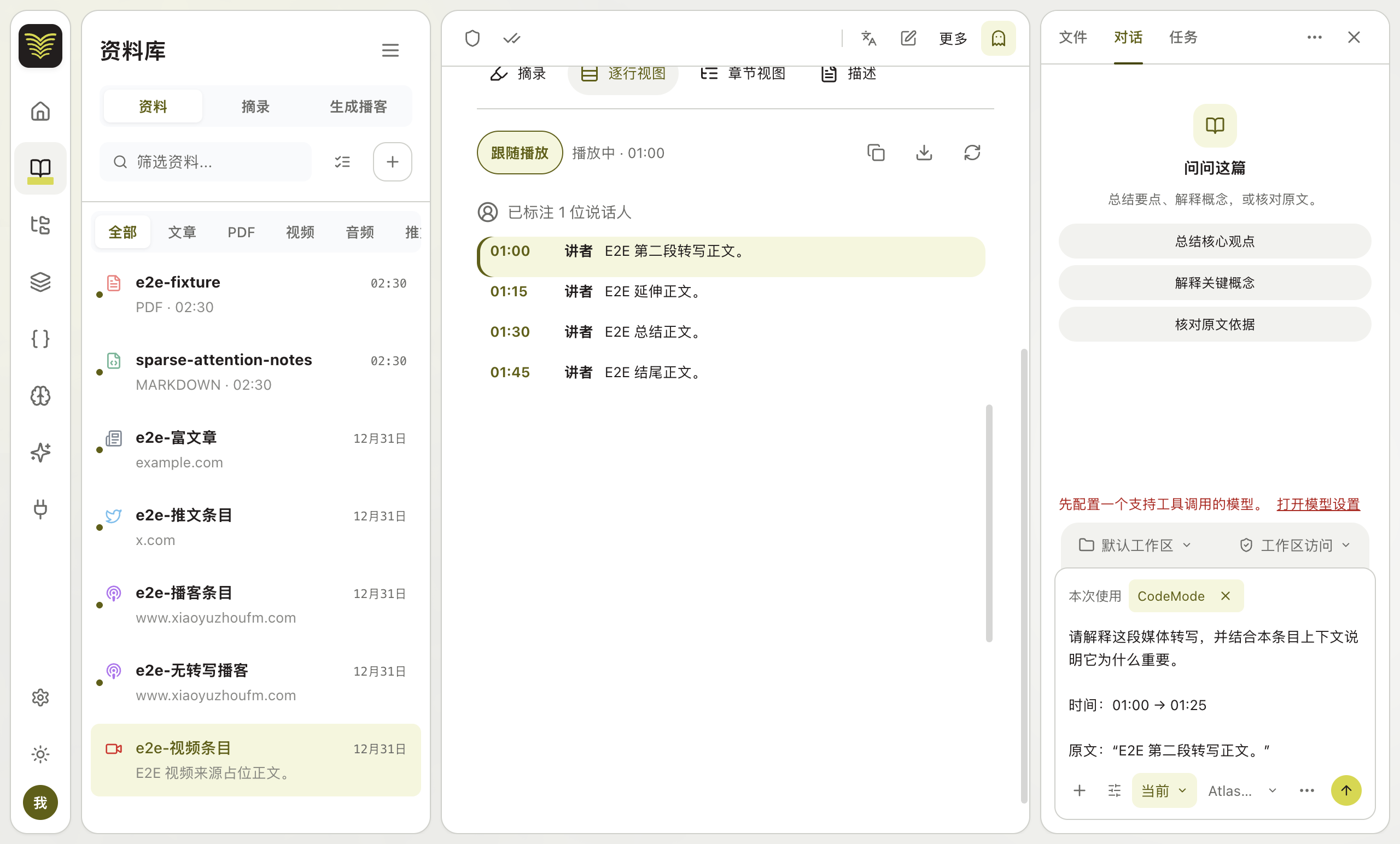The width and height of the screenshot is (1400, 844).
Task: Open chat panel three-dots menu
Action: [1314, 38]
